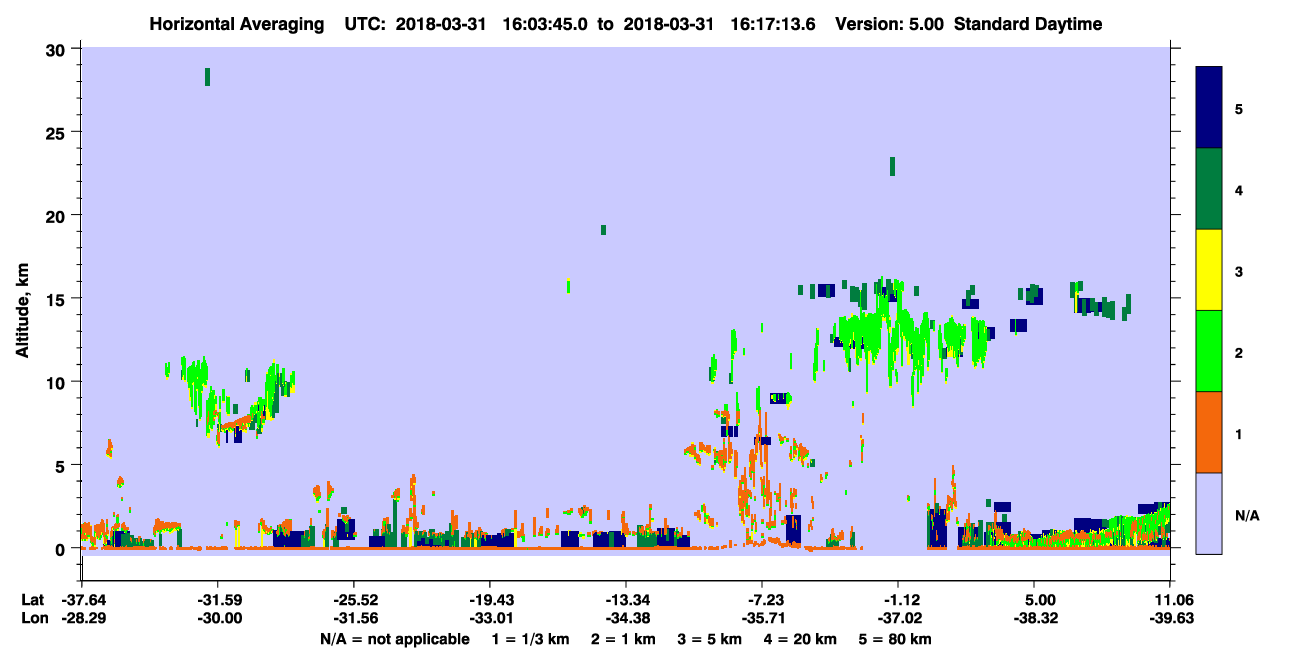The height and width of the screenshot is (667, 1300).
Task: Click the 'Version: 5.00' text in title
Action: (890, 24)
